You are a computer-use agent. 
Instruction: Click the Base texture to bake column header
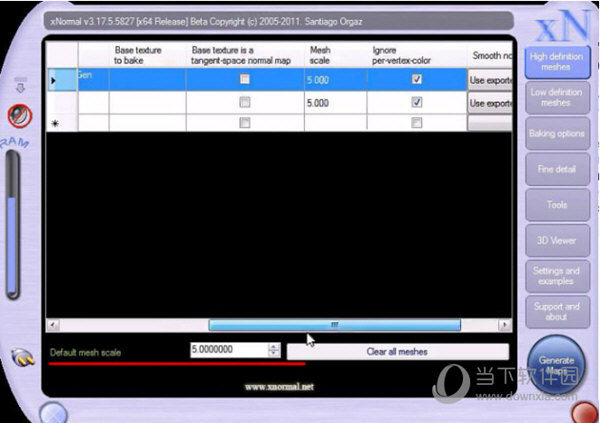click(147, 55)
